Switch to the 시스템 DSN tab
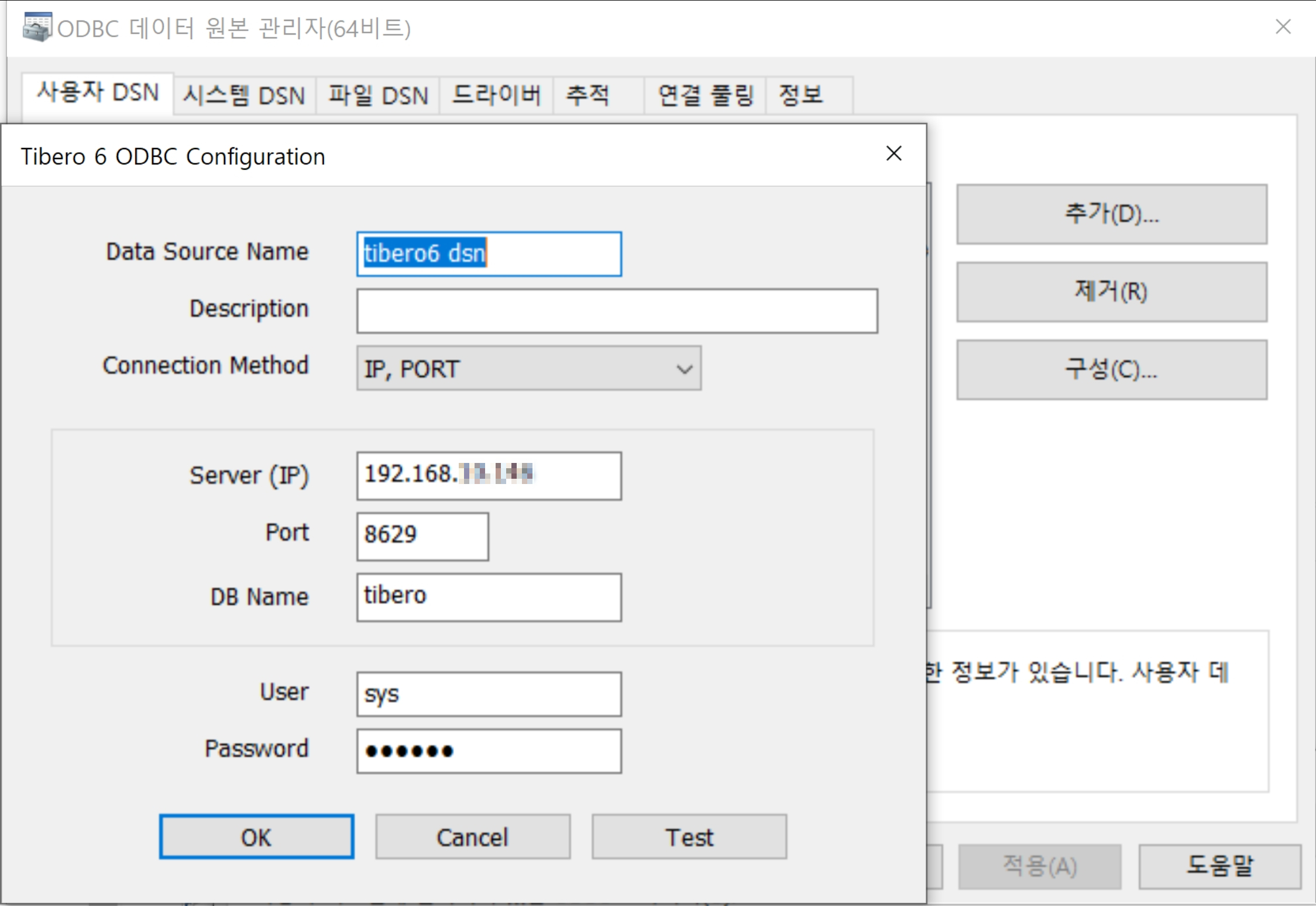The image size is (1316, 906). [x=244, y=95]
